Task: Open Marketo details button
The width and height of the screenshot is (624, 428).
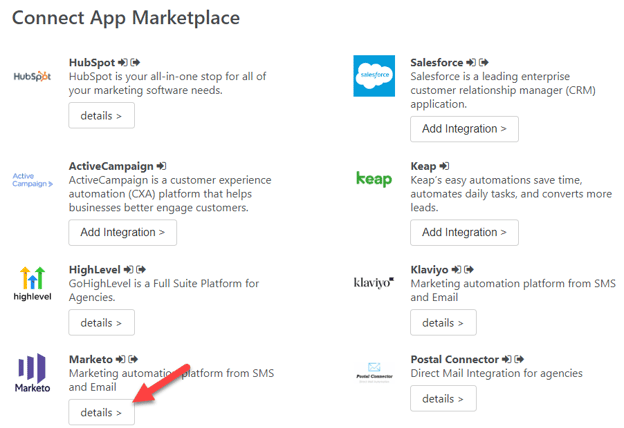Action: click(x=101, y=412)
